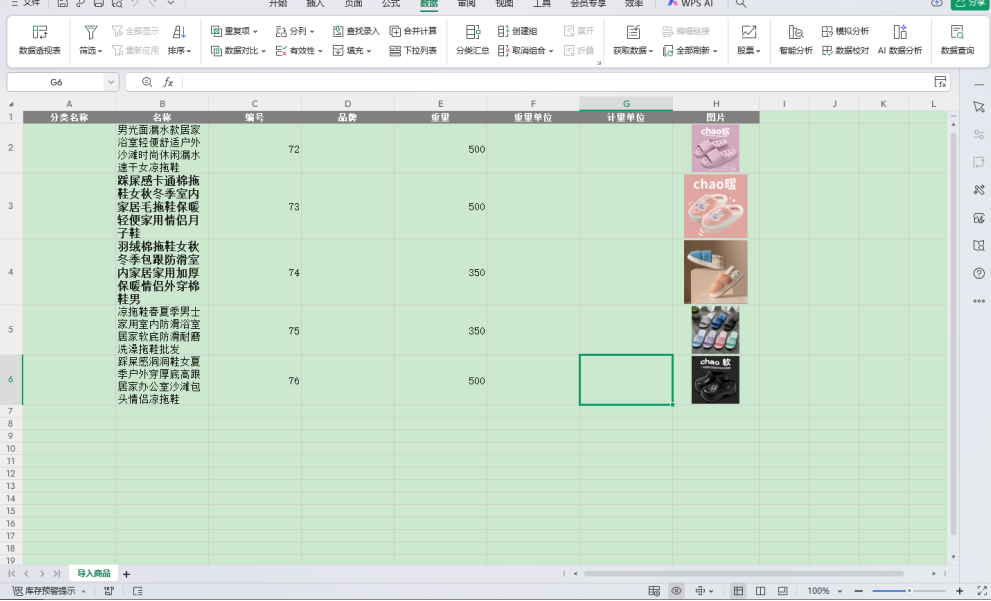The image size is (991, 601).
Task: Open the settings sliders icon in right sidebar
Action: pyautogui.click(x=979, y=135)
